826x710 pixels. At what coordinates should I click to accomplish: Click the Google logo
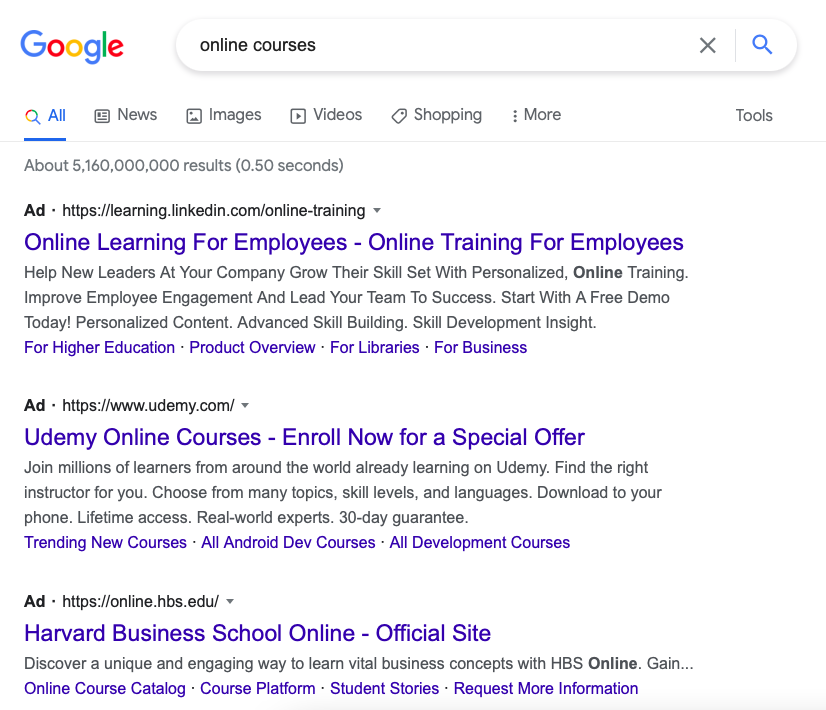72,45
